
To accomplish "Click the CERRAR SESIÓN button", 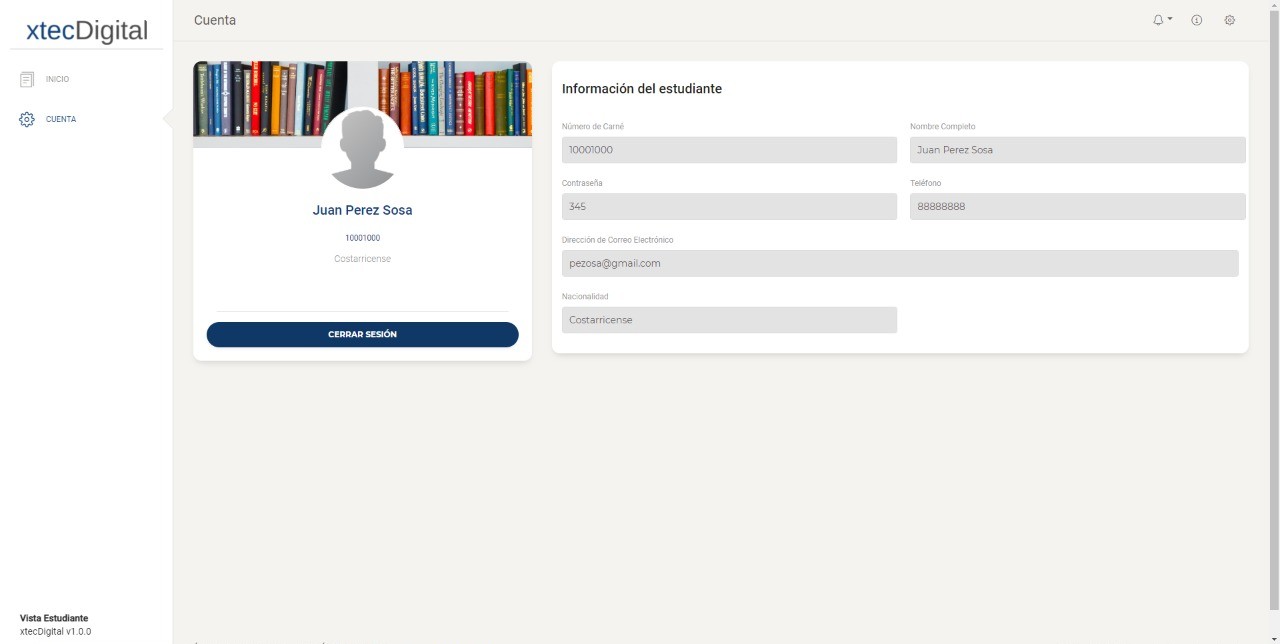I will tap(362, 334).
